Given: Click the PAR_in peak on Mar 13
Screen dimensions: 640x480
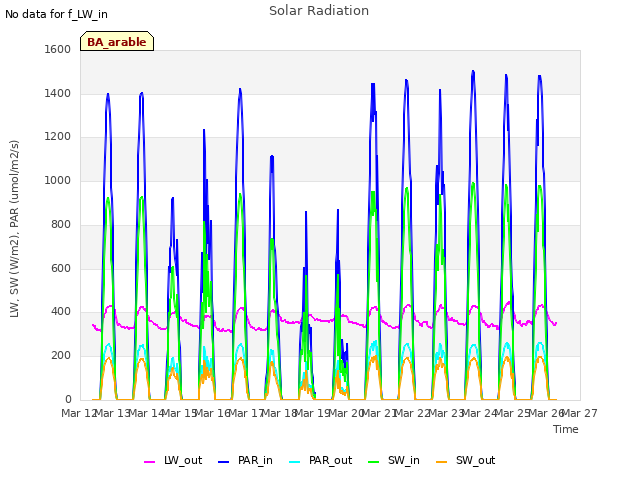Looking at the screenshot, I should [108, 94].
